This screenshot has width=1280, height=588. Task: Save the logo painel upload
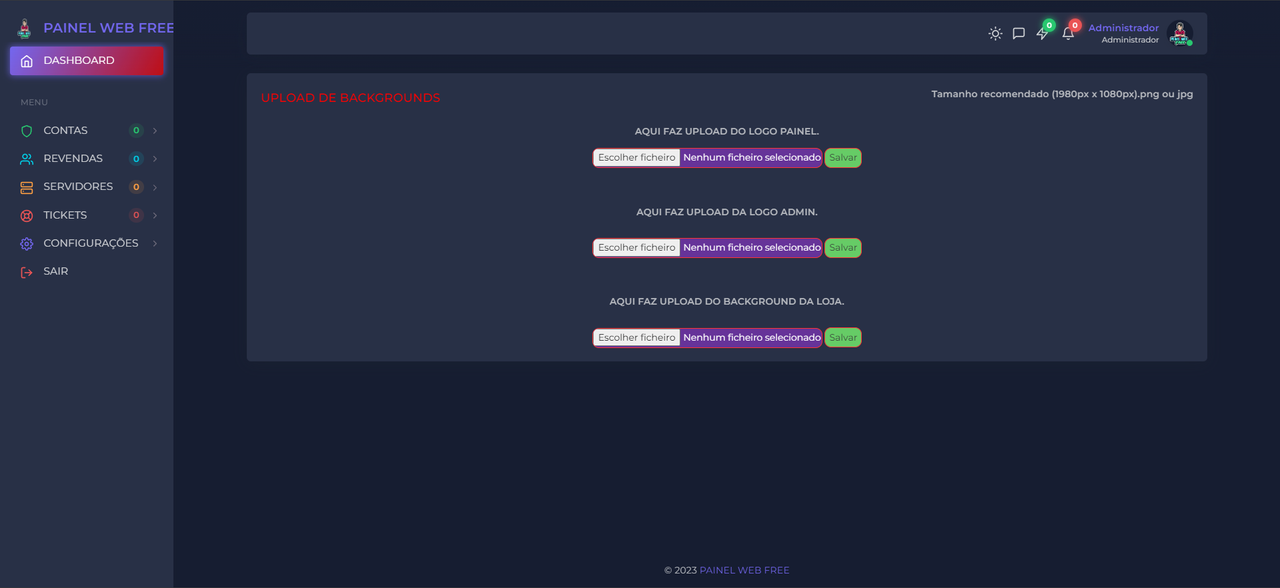point(843,158)
